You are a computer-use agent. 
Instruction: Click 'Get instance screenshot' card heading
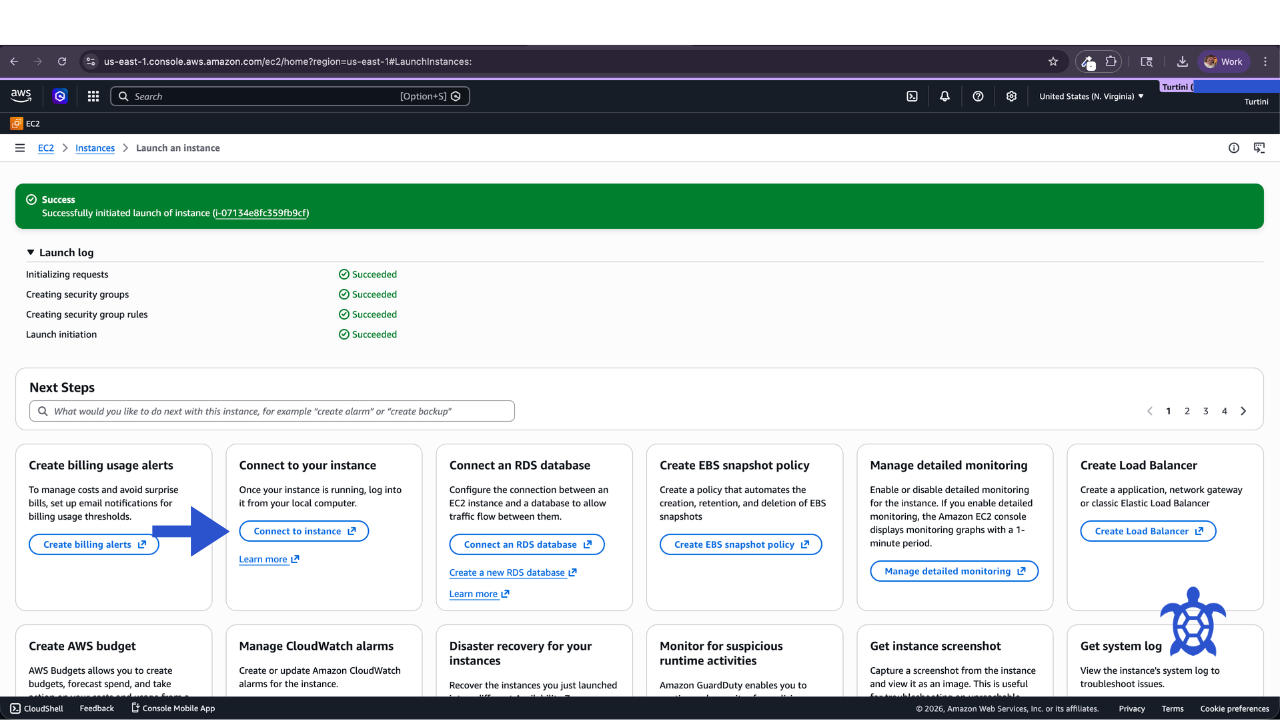935,646
